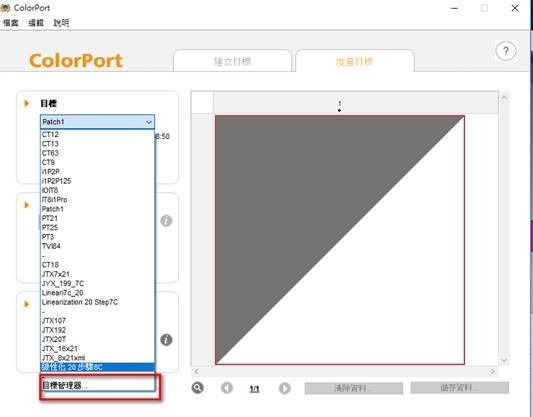Go to next page arrow icon

point(285,388)
